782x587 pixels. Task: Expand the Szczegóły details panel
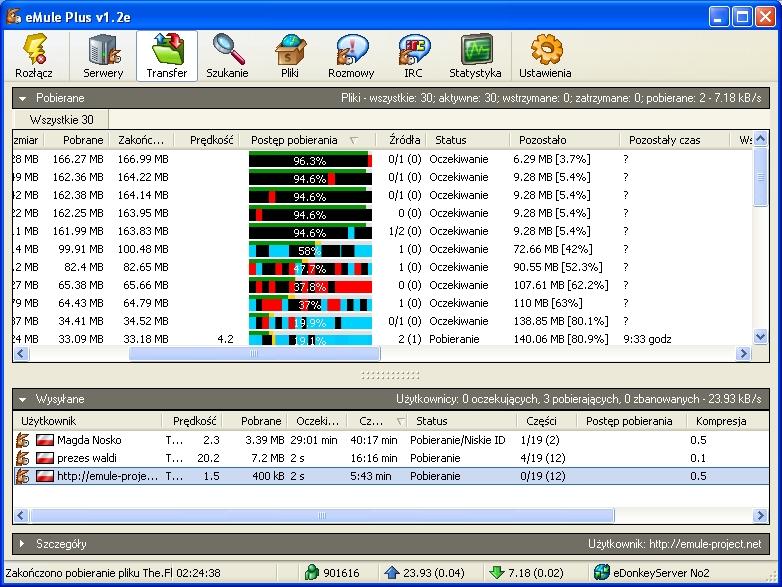[22, 544]
